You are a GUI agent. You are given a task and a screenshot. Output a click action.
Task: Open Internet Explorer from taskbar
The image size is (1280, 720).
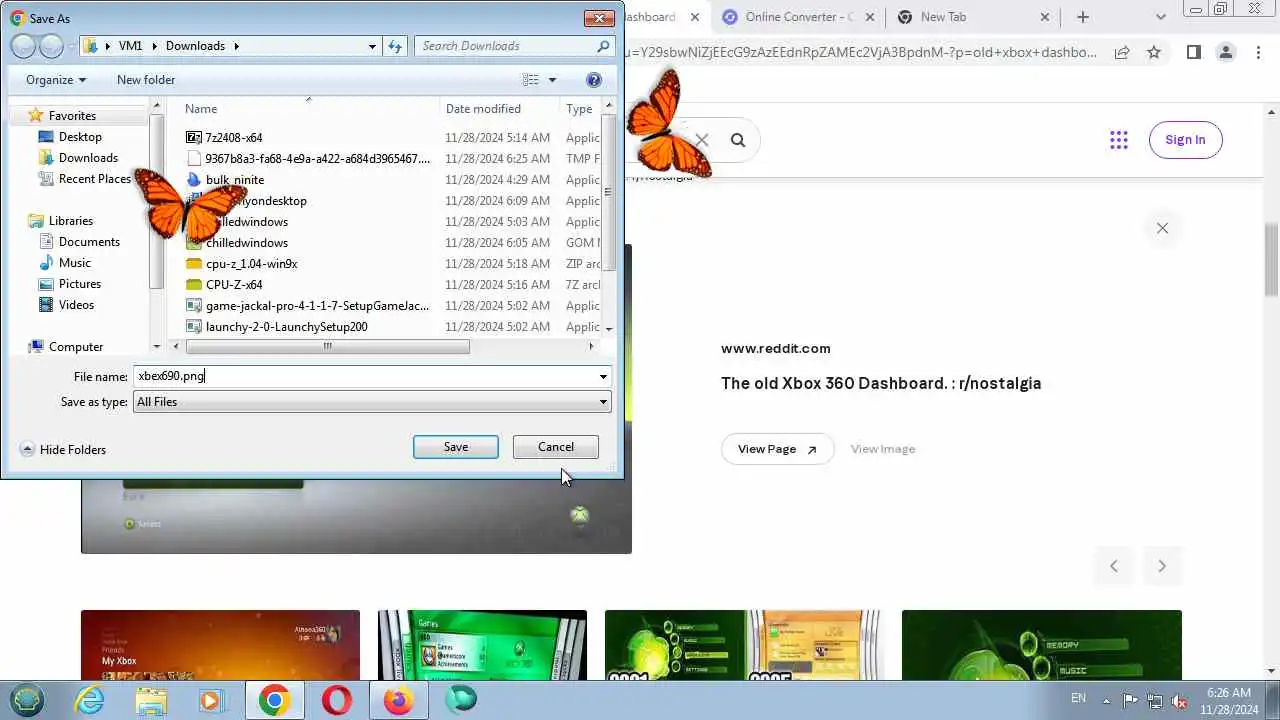90,700
